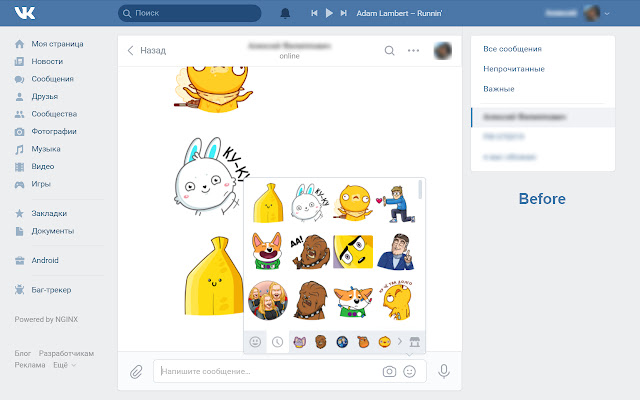Click the microphone voice message icon
The image size is (640, 400).
pos(444,371)
